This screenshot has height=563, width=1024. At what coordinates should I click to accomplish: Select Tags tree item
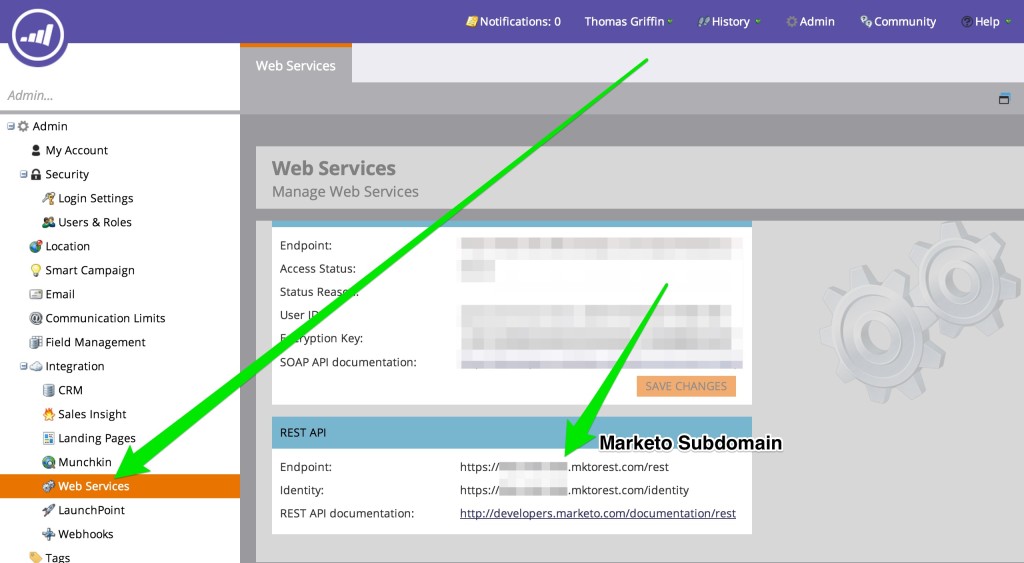(x=57, y=557)
